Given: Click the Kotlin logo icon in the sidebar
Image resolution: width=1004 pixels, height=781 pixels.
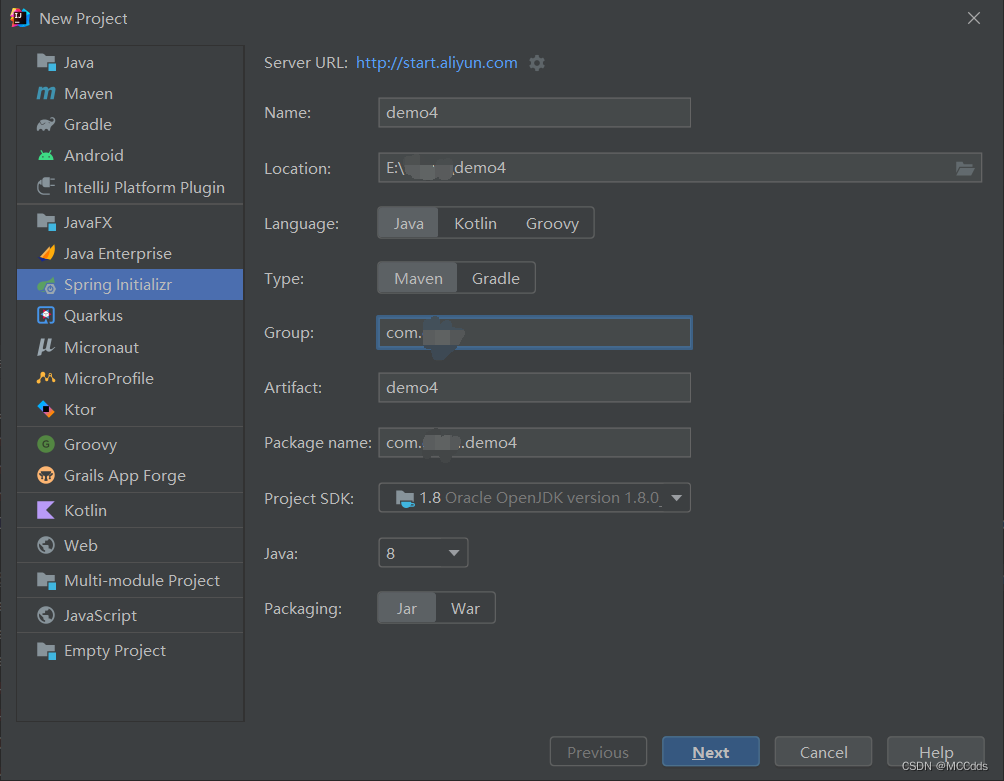Looking at the screenshot, I should (46, 510).
